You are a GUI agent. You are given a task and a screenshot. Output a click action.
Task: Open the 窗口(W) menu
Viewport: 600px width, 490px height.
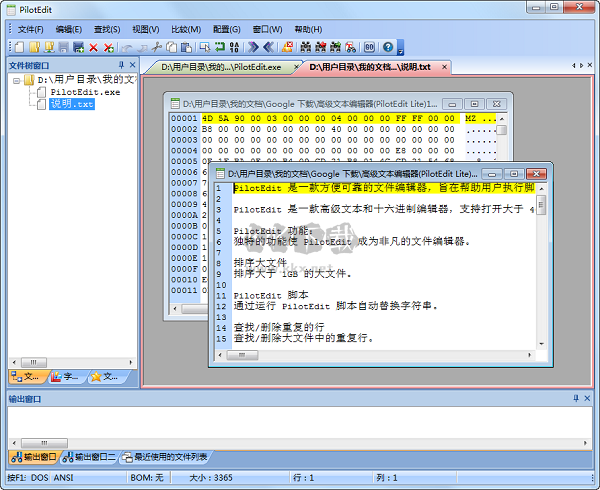267,29
